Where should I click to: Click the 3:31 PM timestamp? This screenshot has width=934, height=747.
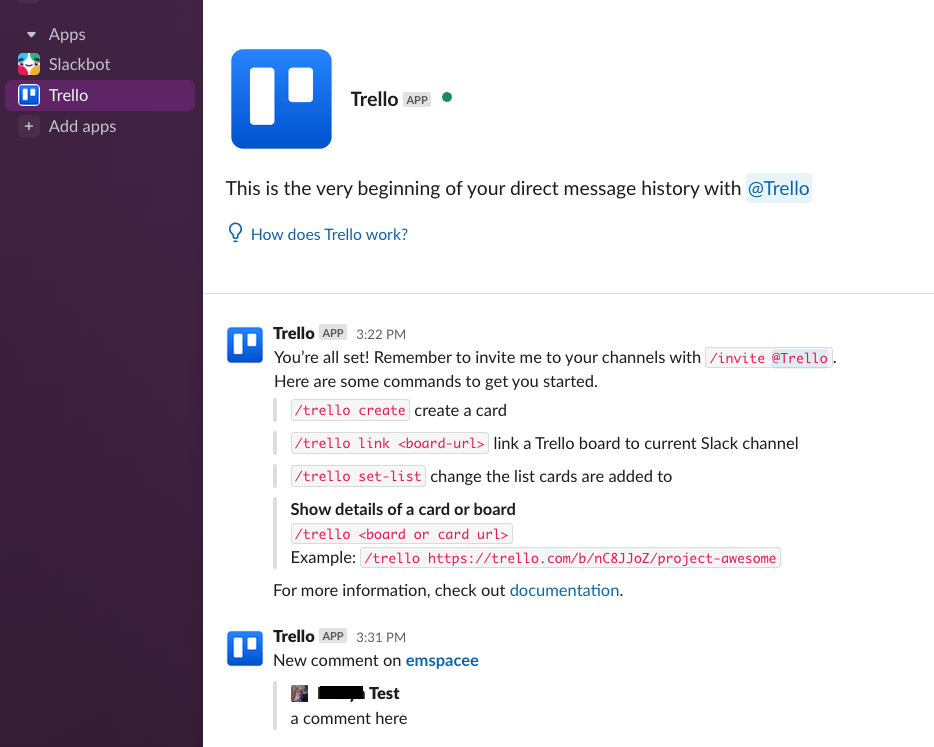(381, 637)
